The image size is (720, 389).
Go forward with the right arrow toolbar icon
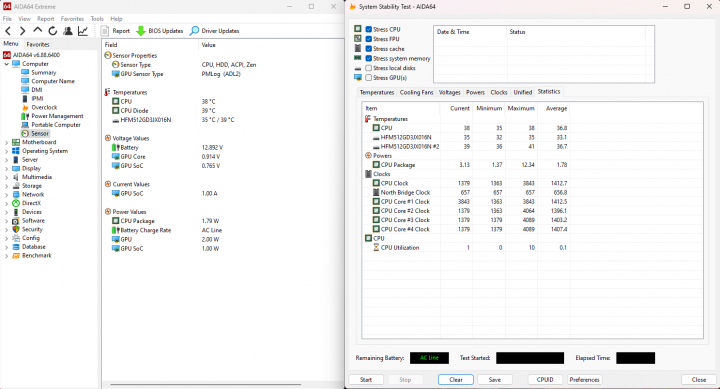click(x=22, y=31)
